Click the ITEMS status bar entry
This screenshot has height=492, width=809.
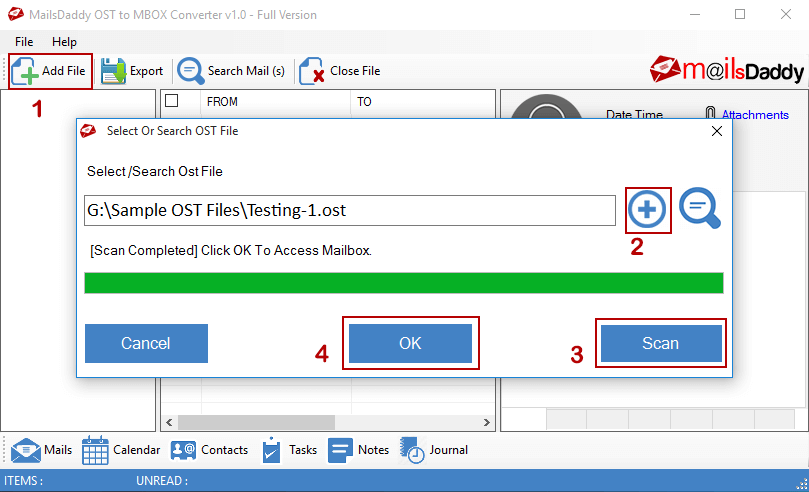click(23, 481)
